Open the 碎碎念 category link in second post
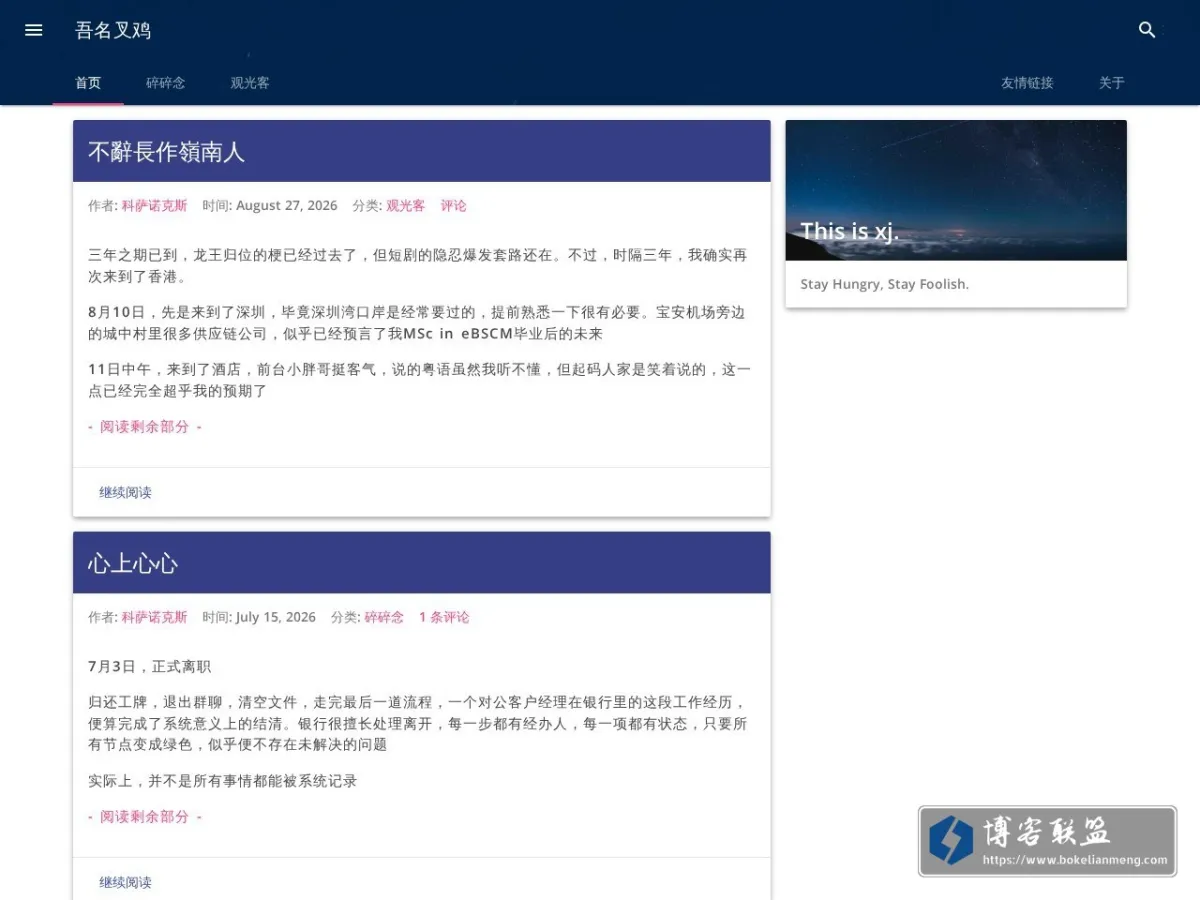Image resolution: width=1200 pixels, height=900 pixels. click(x=384, y=618)
